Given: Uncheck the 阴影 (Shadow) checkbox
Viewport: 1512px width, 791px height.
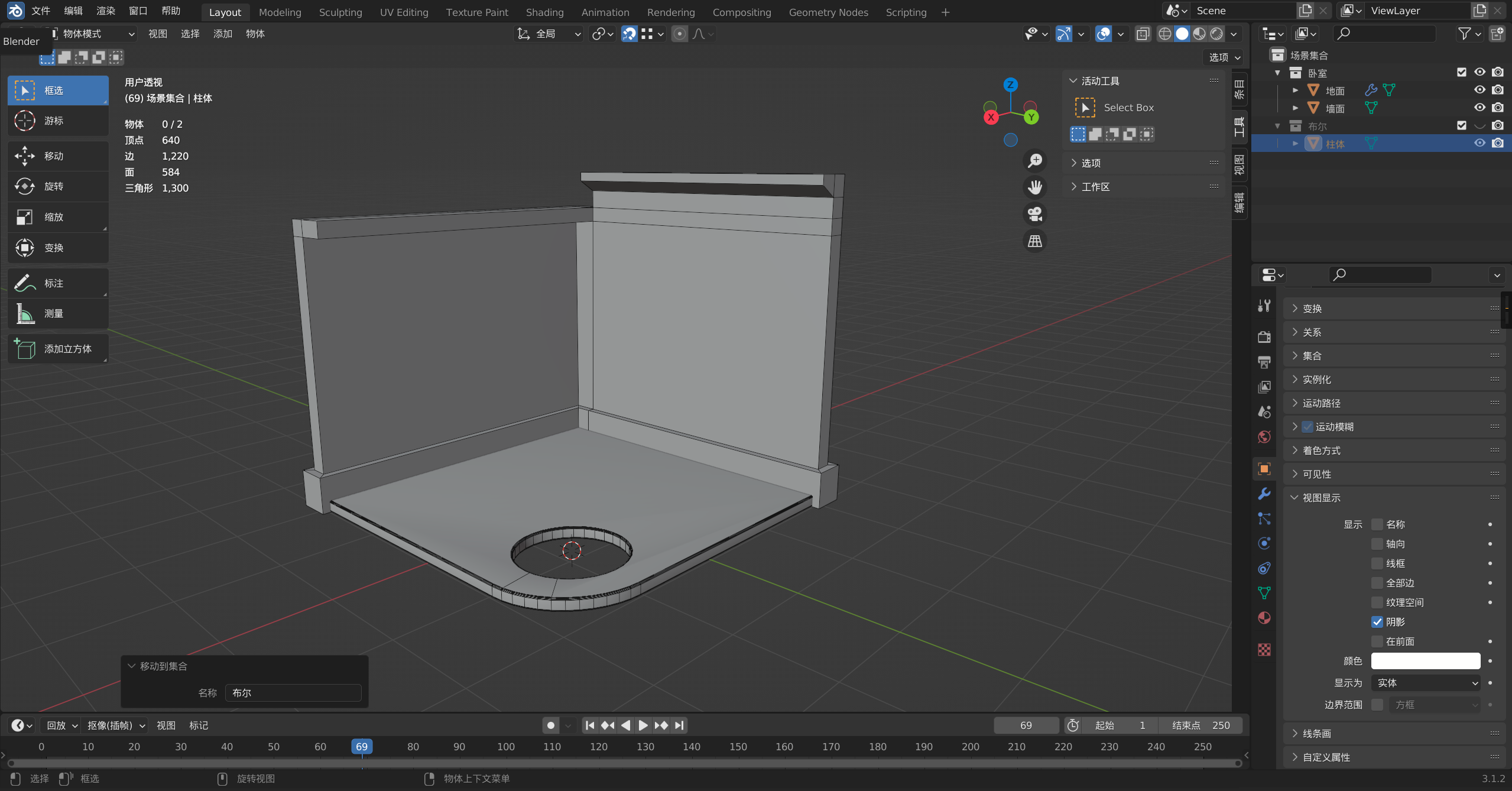Looking at the screenshot, I should tap(1377, 622).
